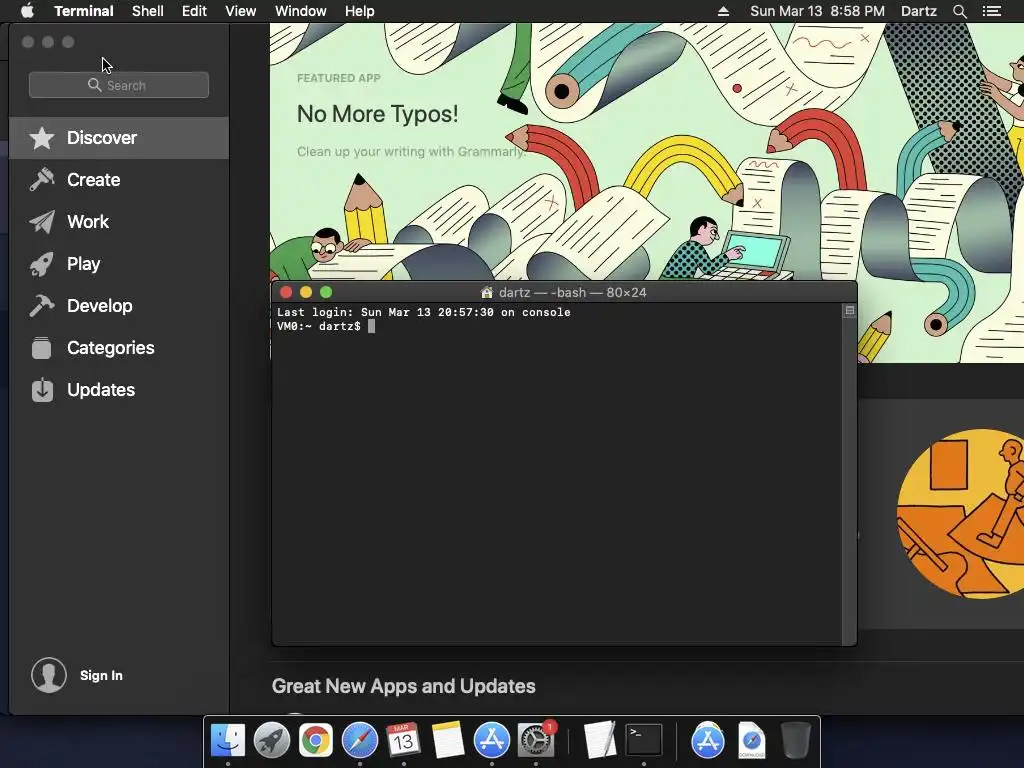Open the Downloads document stack in Dock
Image resolution: width=1024 pixels, height=768 pixels.
(x=752, y=740)
